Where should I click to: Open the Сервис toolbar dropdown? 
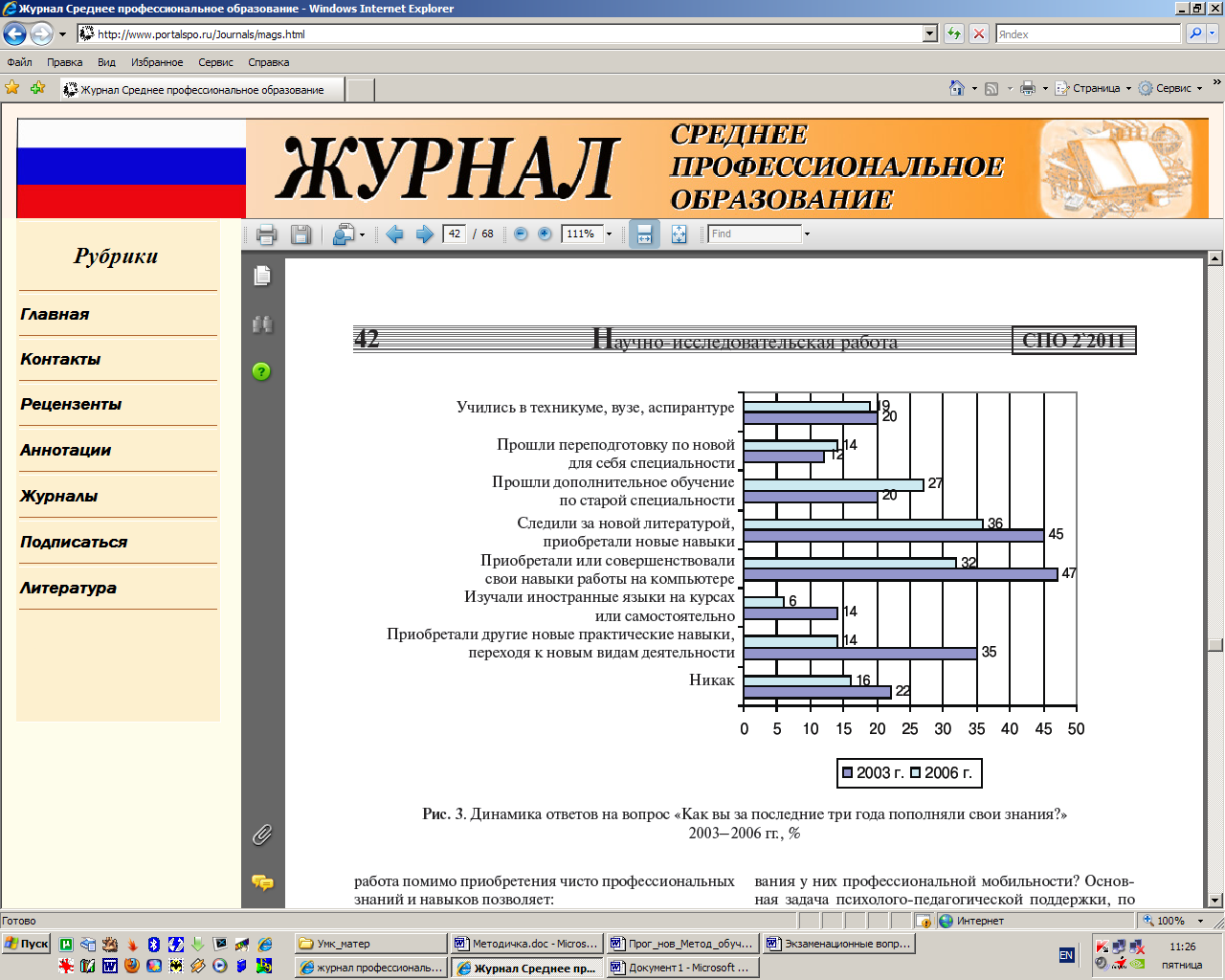(x=1169, y=88)
